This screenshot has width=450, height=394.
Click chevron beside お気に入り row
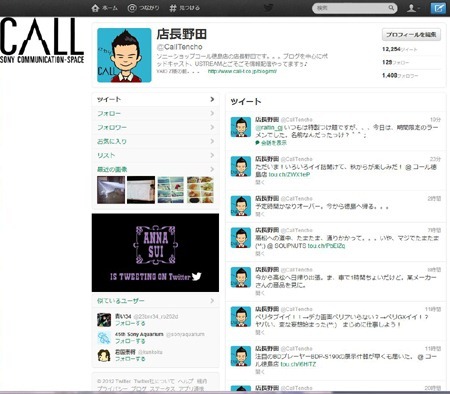(212, 141)
